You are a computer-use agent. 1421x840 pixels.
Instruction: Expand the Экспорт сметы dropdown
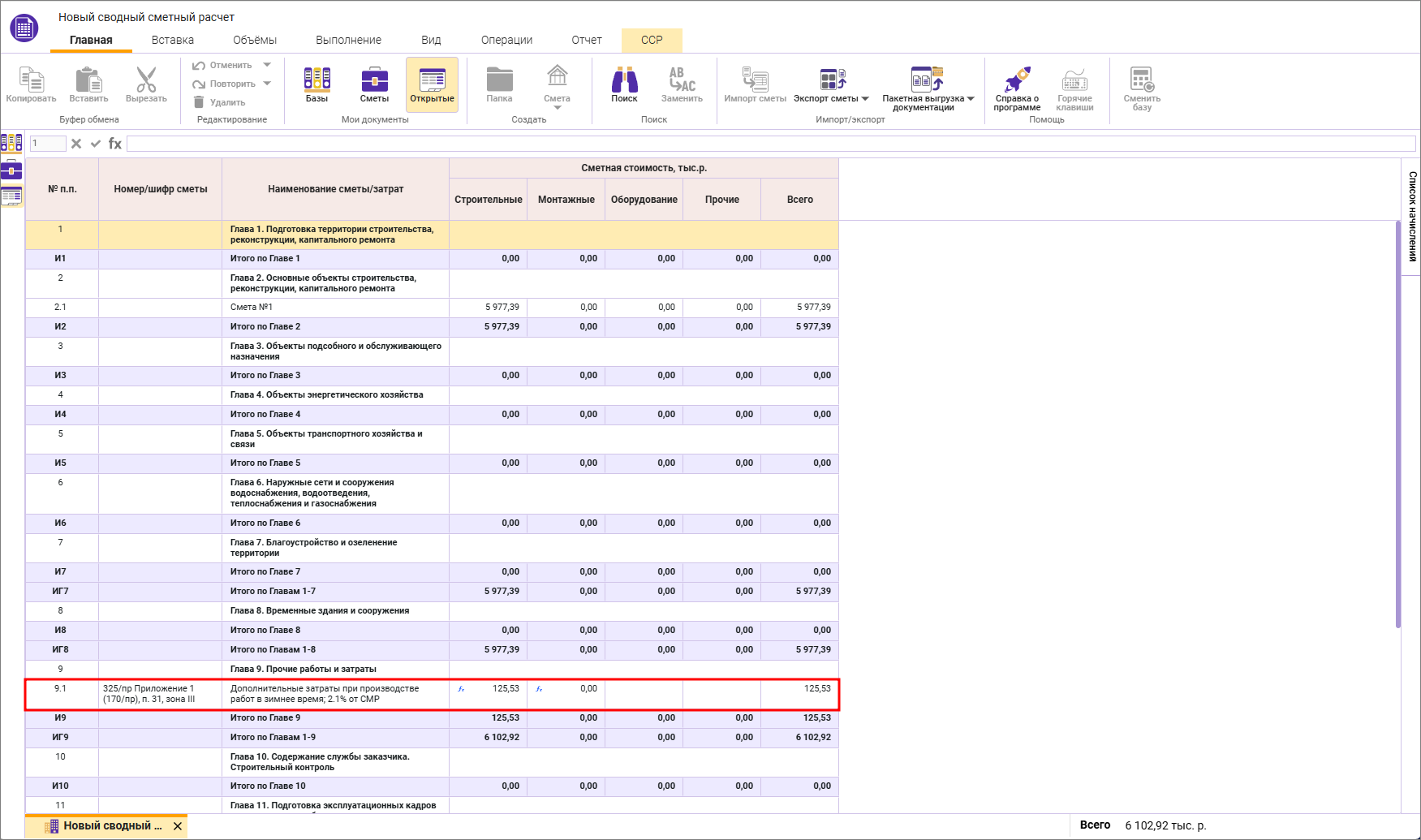coord(865,99)
